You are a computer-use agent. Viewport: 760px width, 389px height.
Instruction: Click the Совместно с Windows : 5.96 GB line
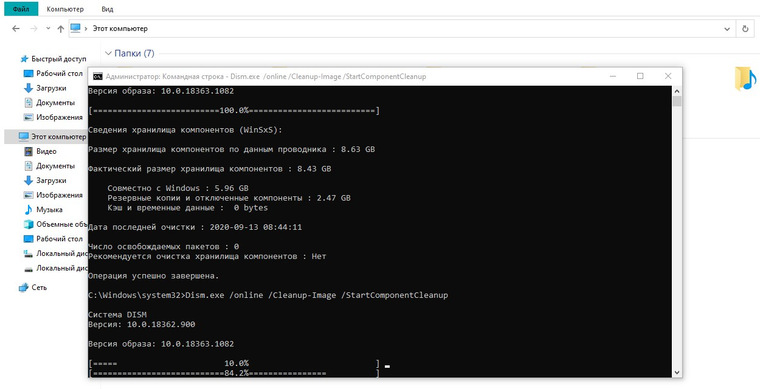[x=178, y=188]
